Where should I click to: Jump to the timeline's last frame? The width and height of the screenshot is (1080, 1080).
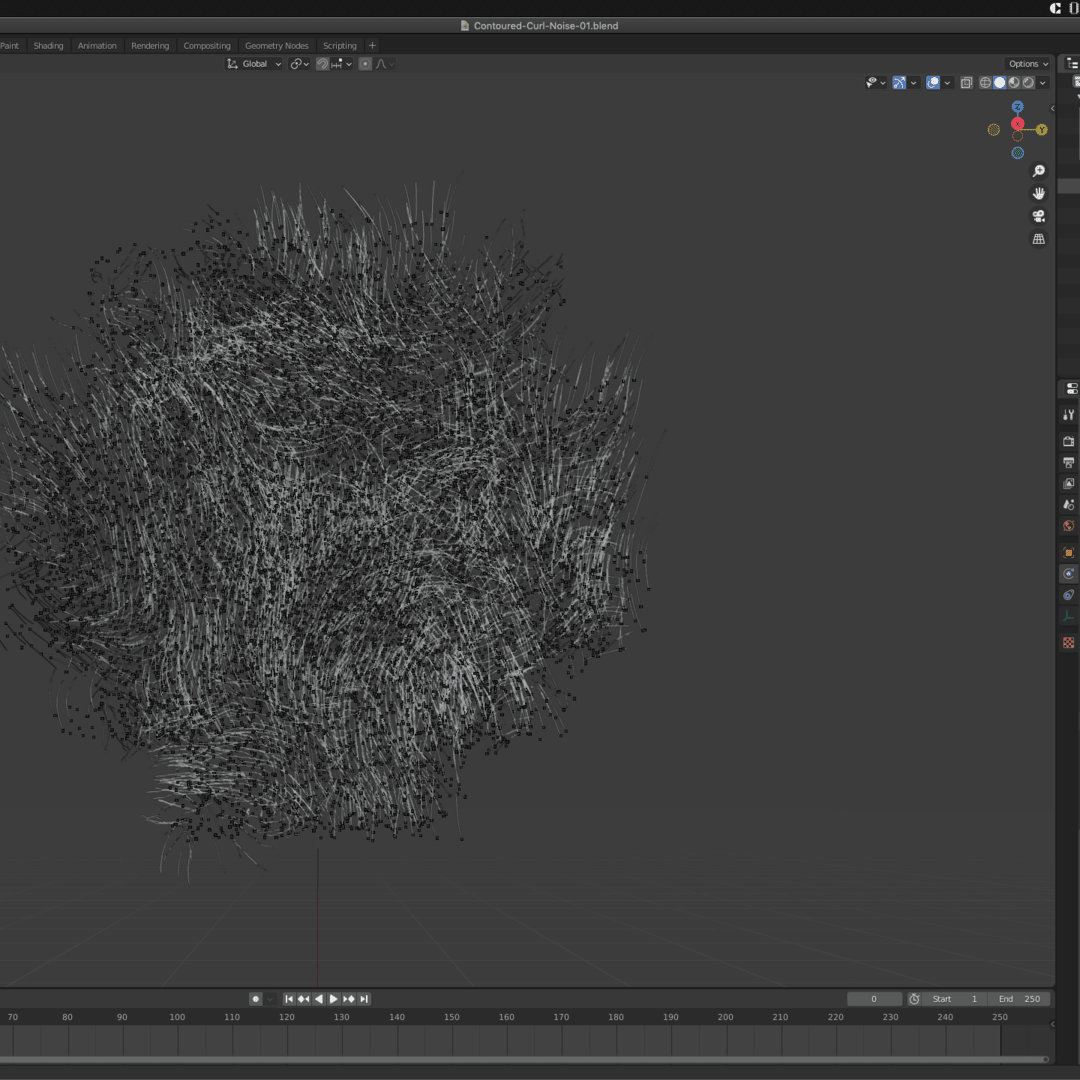click(364, 999)
